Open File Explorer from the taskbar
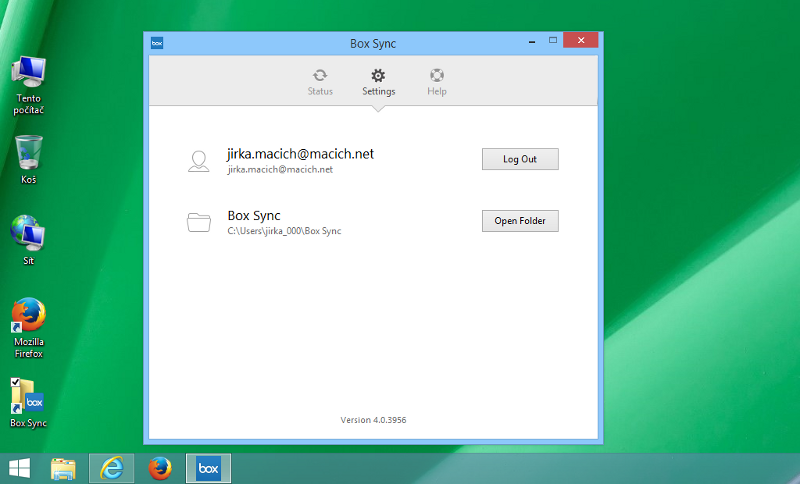 pos(63,468)
